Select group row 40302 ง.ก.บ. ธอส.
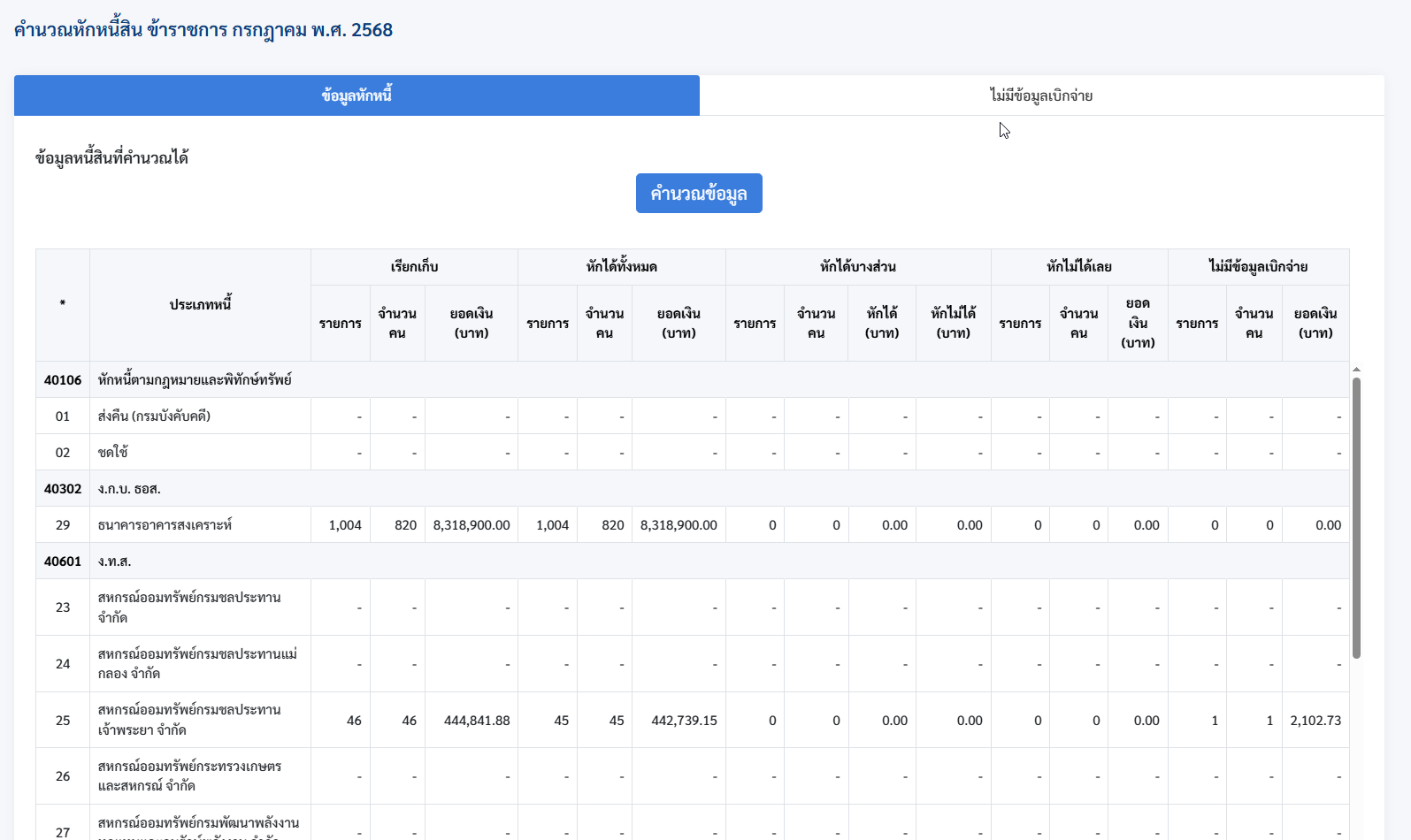 (693, 489)
